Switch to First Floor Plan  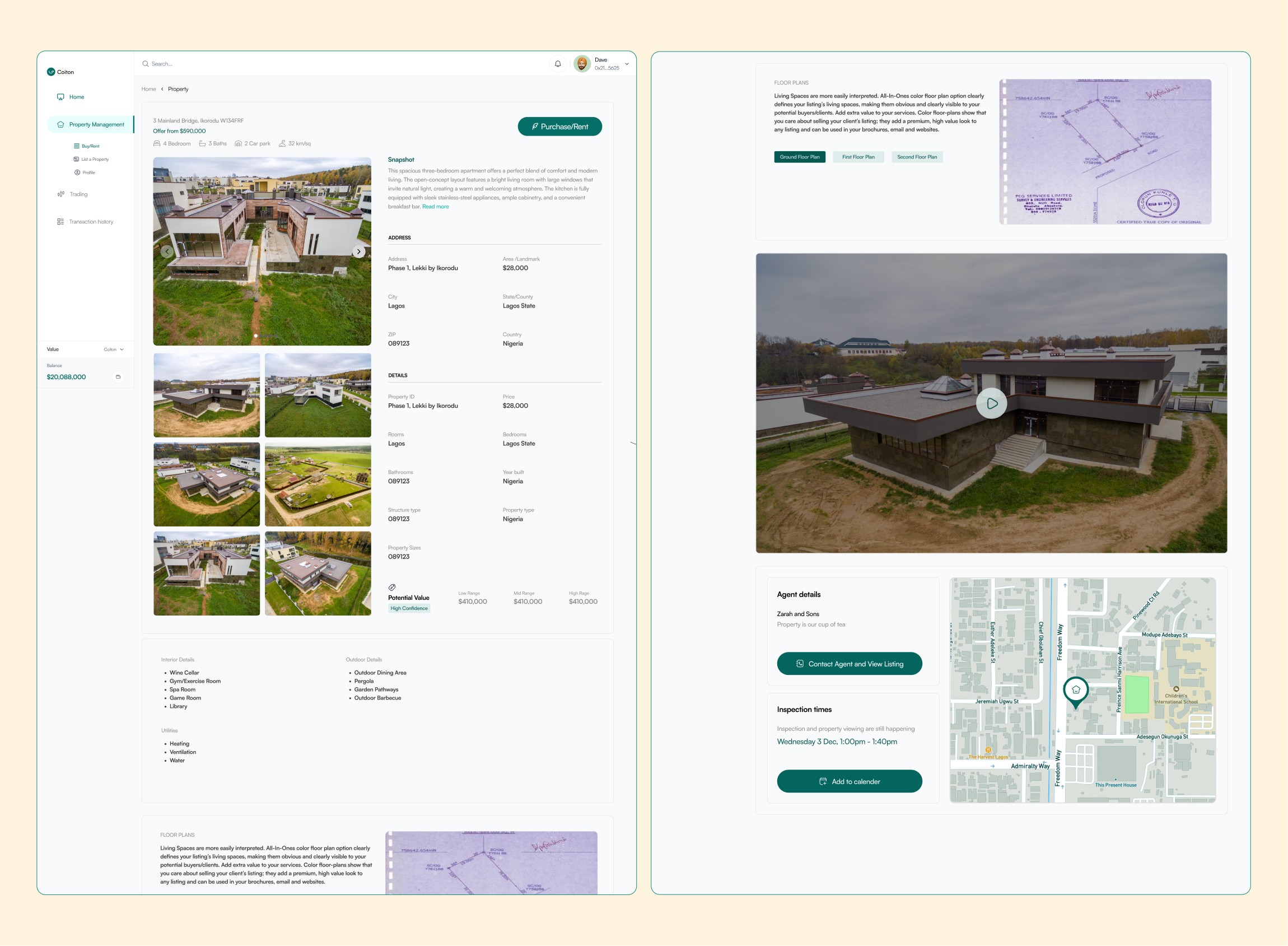point(857,157)
